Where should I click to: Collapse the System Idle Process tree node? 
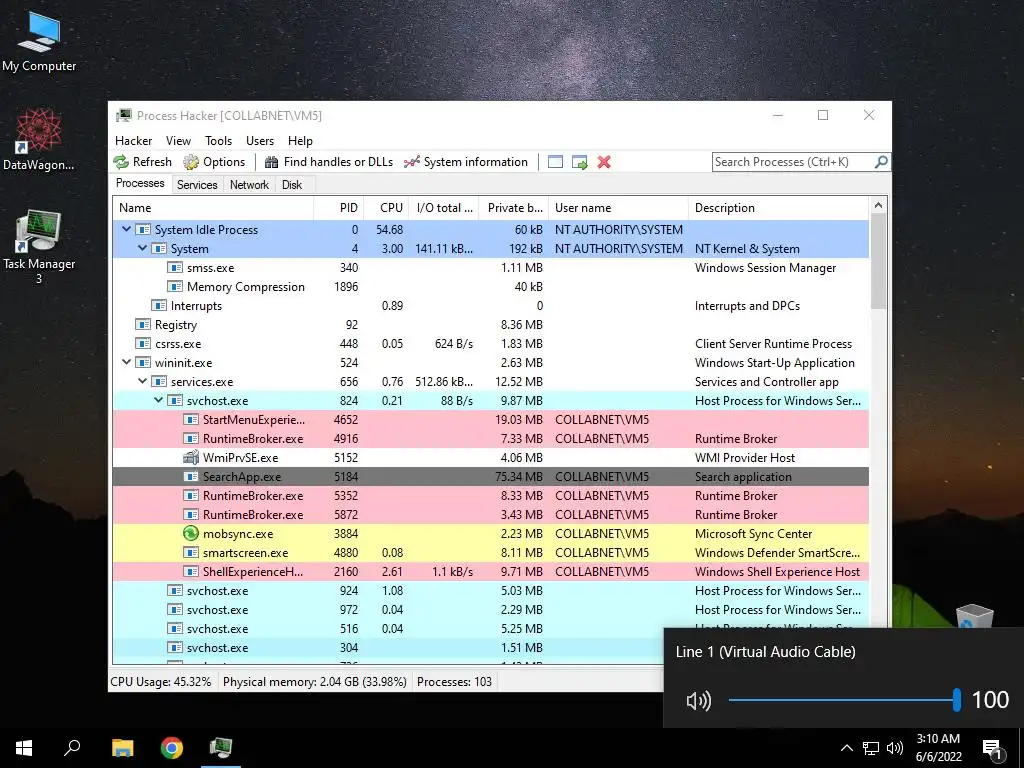[x=127, y=229]
